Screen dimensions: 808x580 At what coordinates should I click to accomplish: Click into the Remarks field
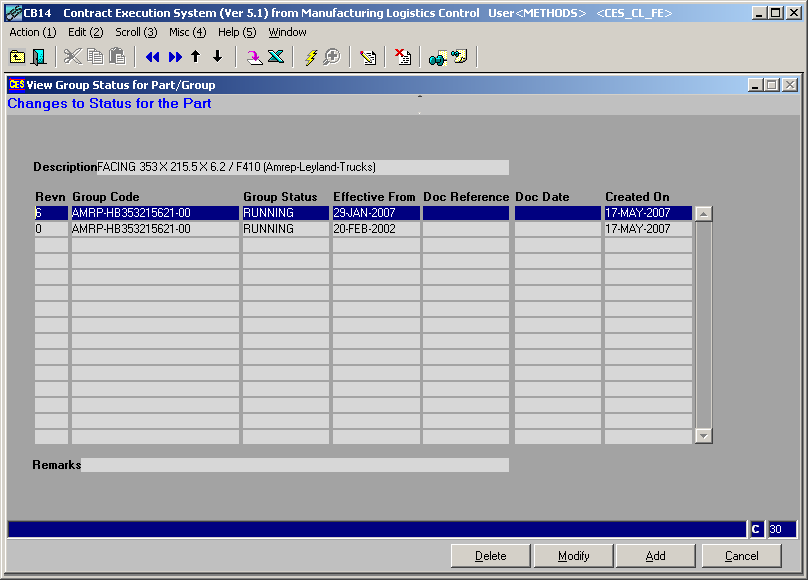pos(295,465)
